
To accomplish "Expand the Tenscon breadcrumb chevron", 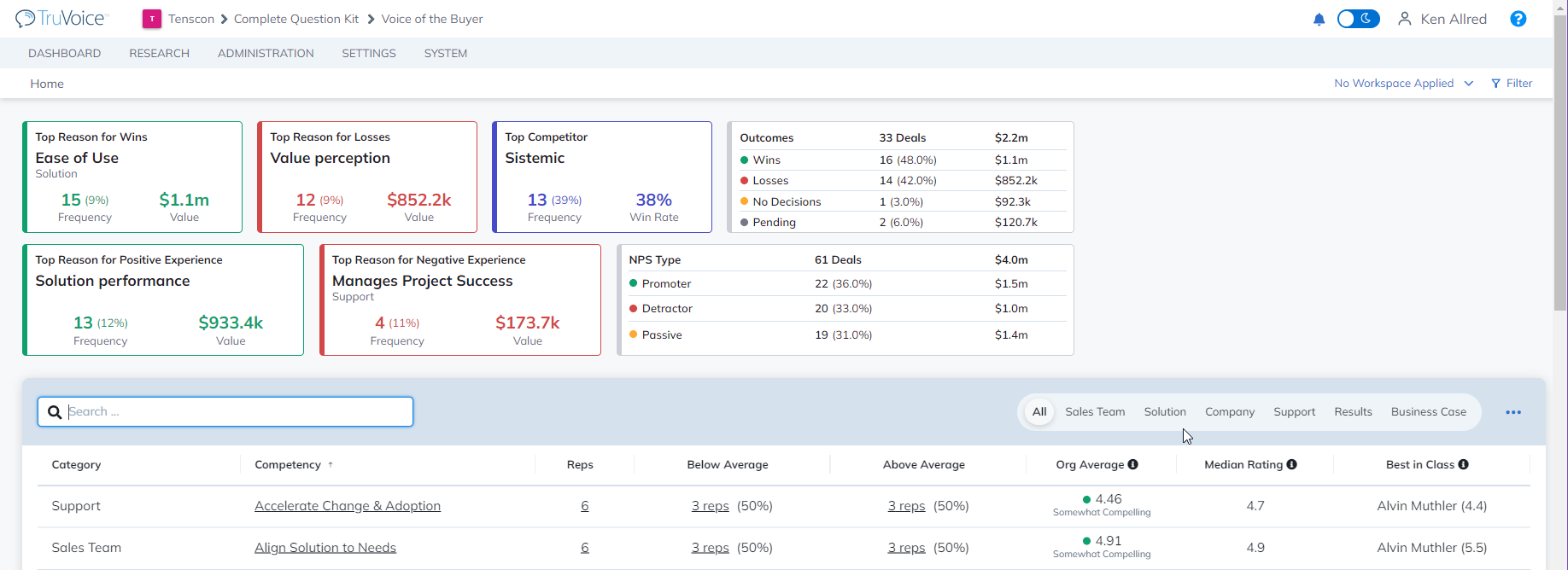I will point(224,19).
